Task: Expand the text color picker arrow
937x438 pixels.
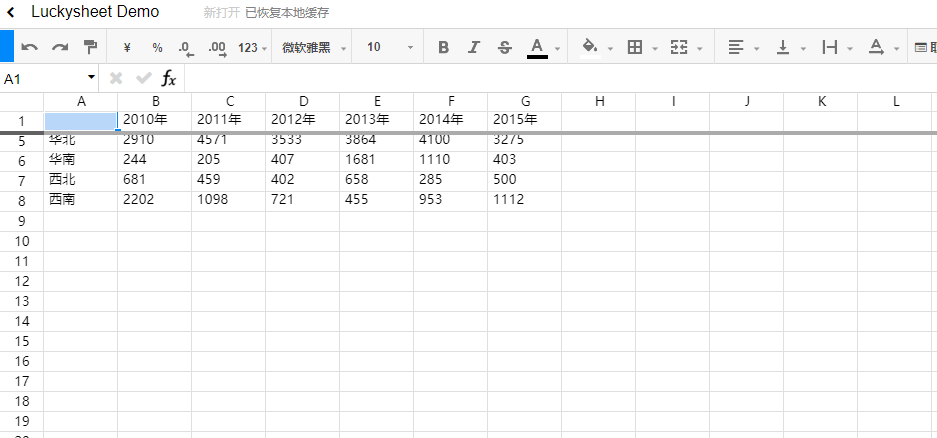Action: pos(557,48)
